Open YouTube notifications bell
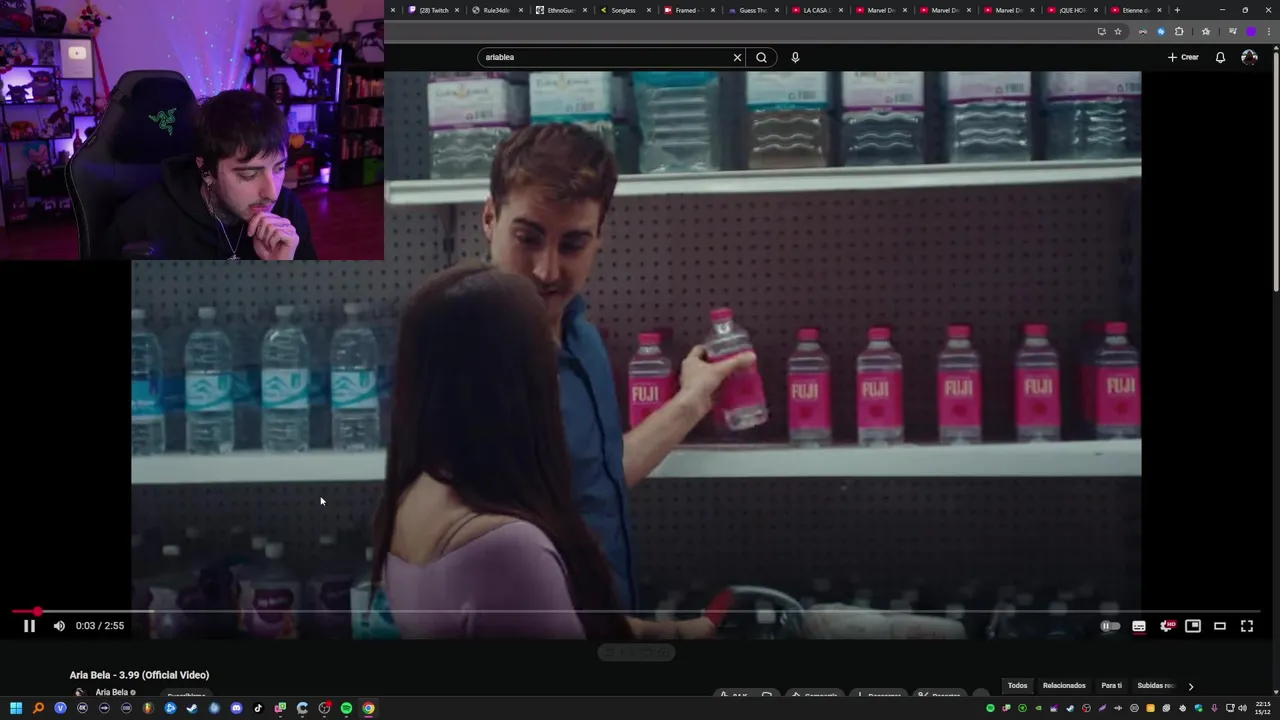This screenshot has height=720, width=1280. click(x=1220, y=57)
